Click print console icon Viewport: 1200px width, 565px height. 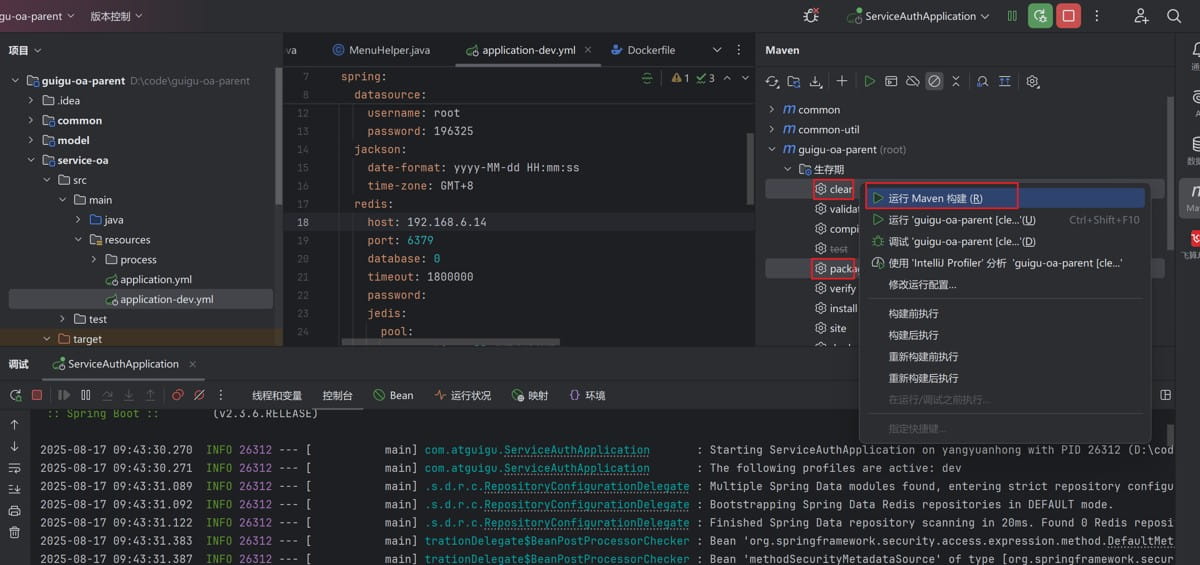coord(14,511)
